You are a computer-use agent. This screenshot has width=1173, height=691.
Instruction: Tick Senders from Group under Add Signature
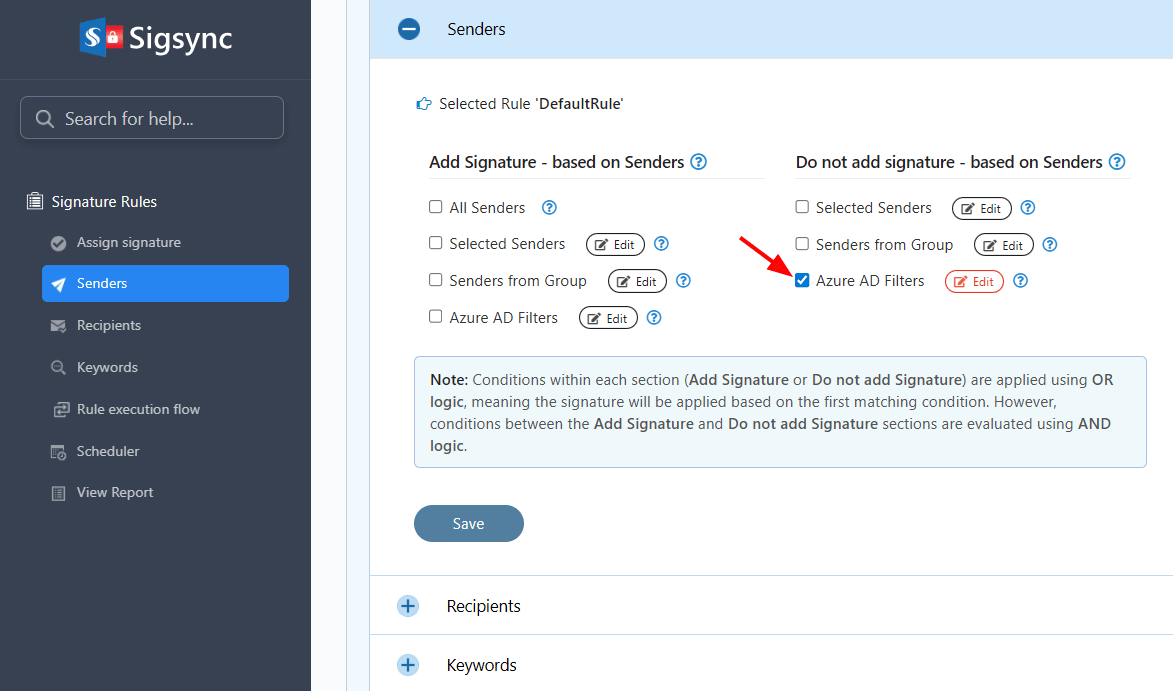(436, 281)
